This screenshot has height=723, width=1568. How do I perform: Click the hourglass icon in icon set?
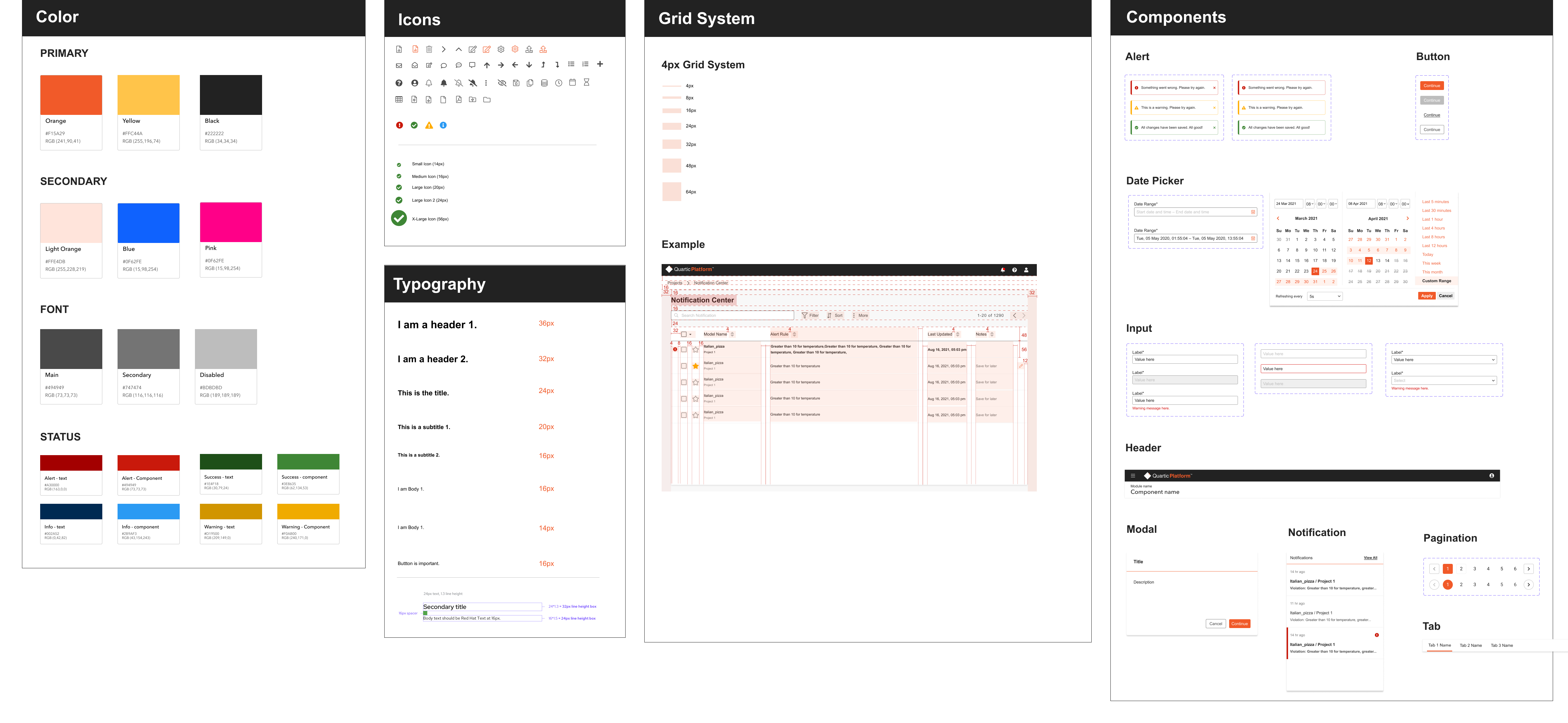click(x=587, y=82)
